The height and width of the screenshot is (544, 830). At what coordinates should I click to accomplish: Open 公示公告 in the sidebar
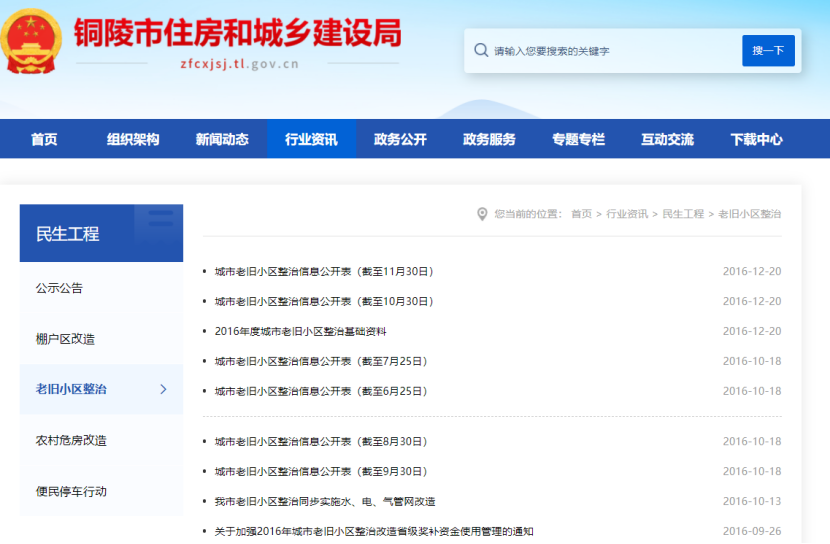(60, 288)
